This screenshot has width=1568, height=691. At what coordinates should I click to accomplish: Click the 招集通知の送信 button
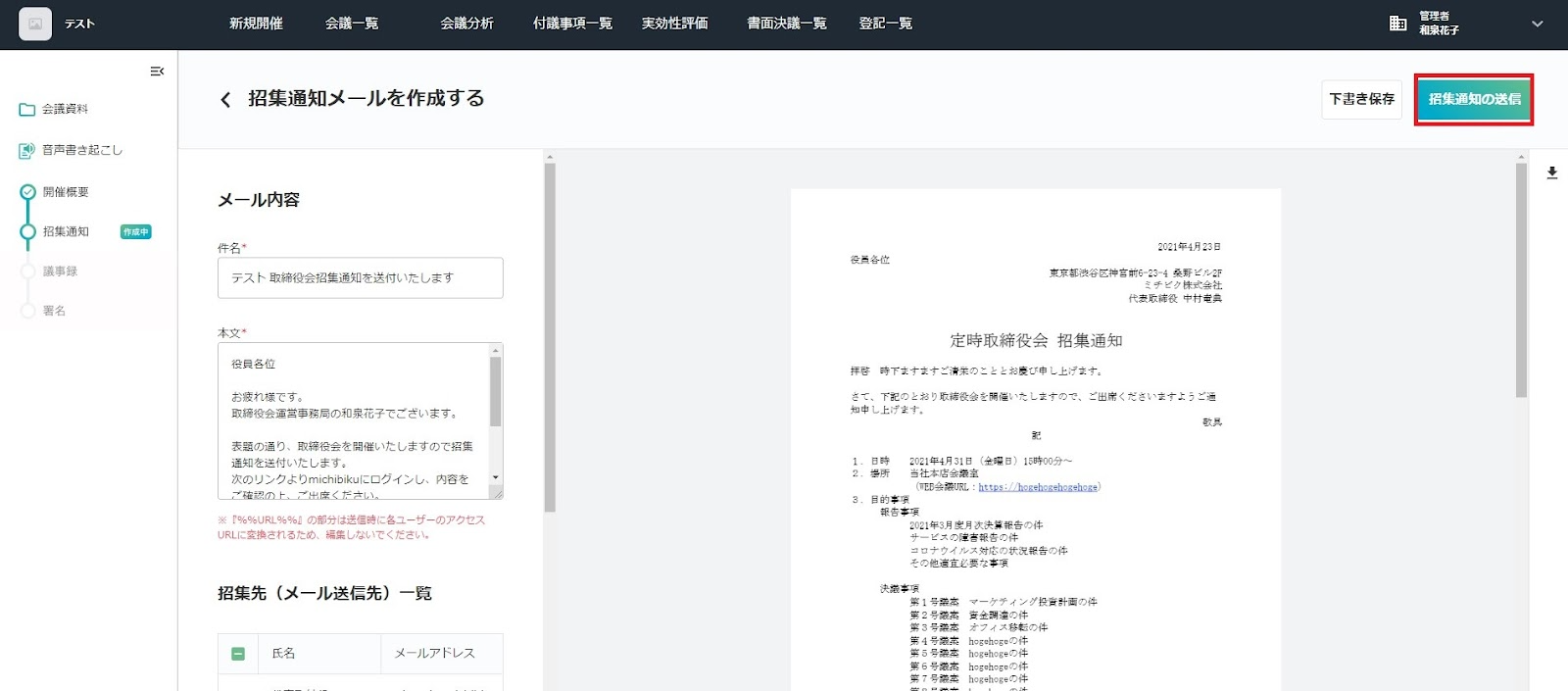1474,99
